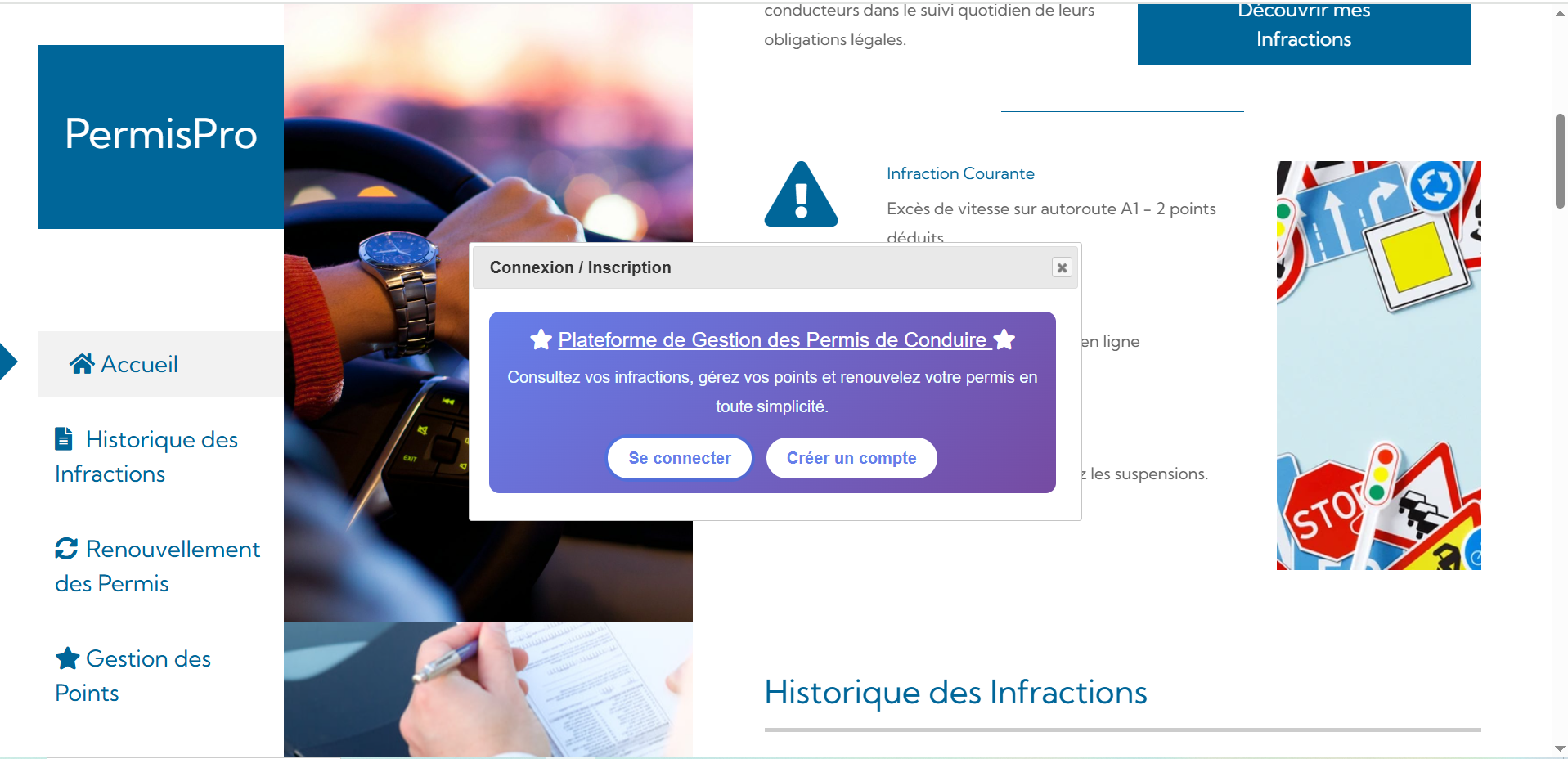The image size is (1568, 759).
Task: Open the Plateforme de Gestion des Permis link
Action: coord(772,339)
